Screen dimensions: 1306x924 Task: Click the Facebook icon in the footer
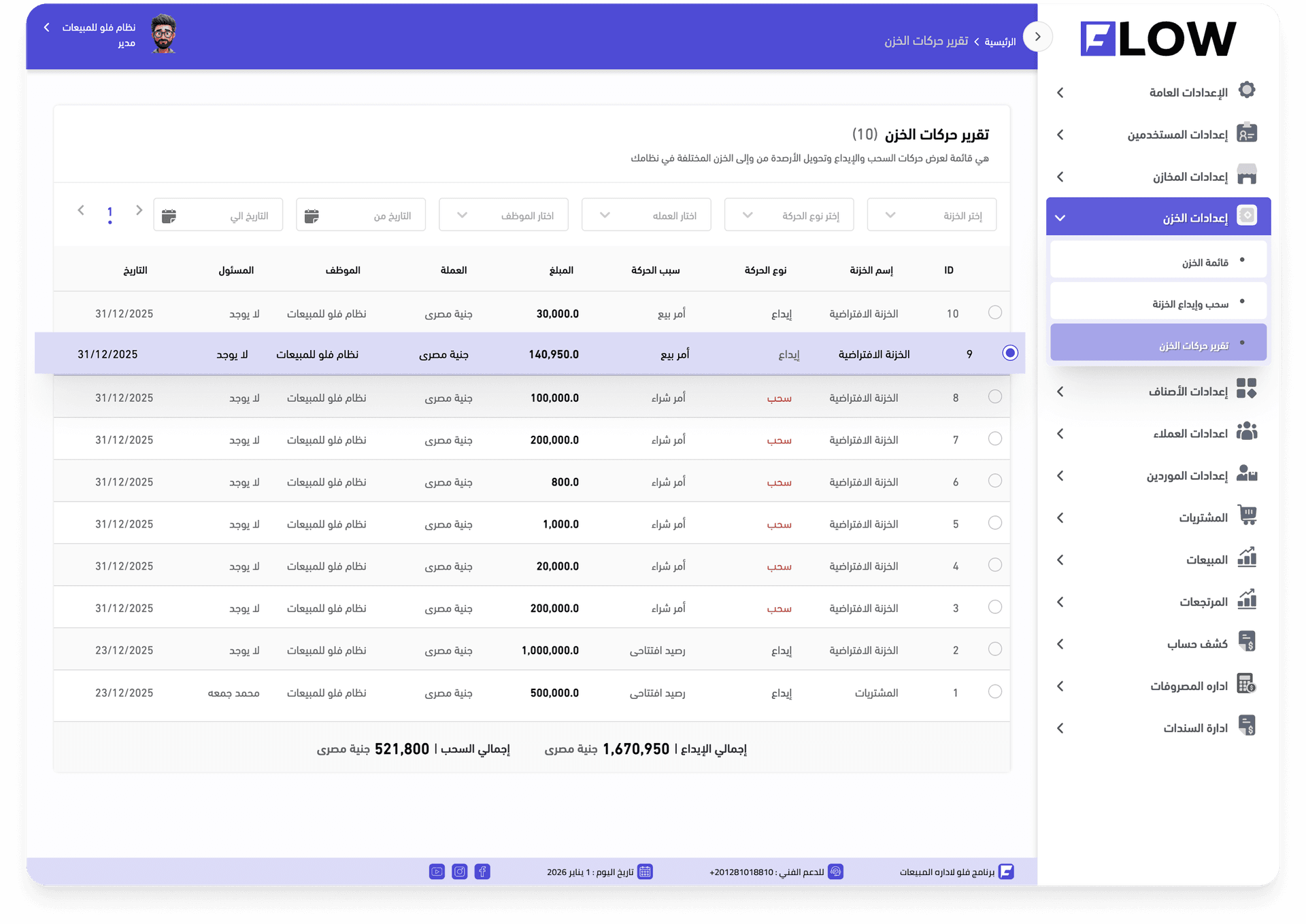(x=483, y=871)
